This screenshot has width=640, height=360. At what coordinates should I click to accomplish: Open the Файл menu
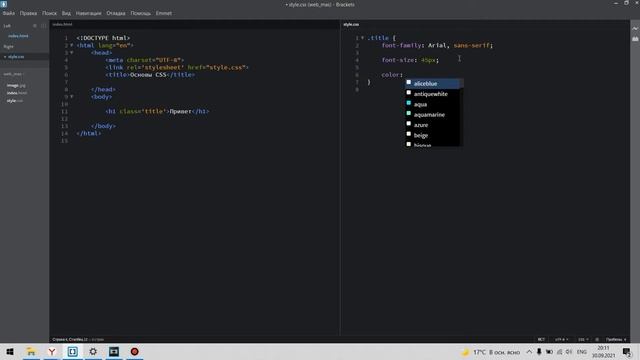[x=9, y=13]
